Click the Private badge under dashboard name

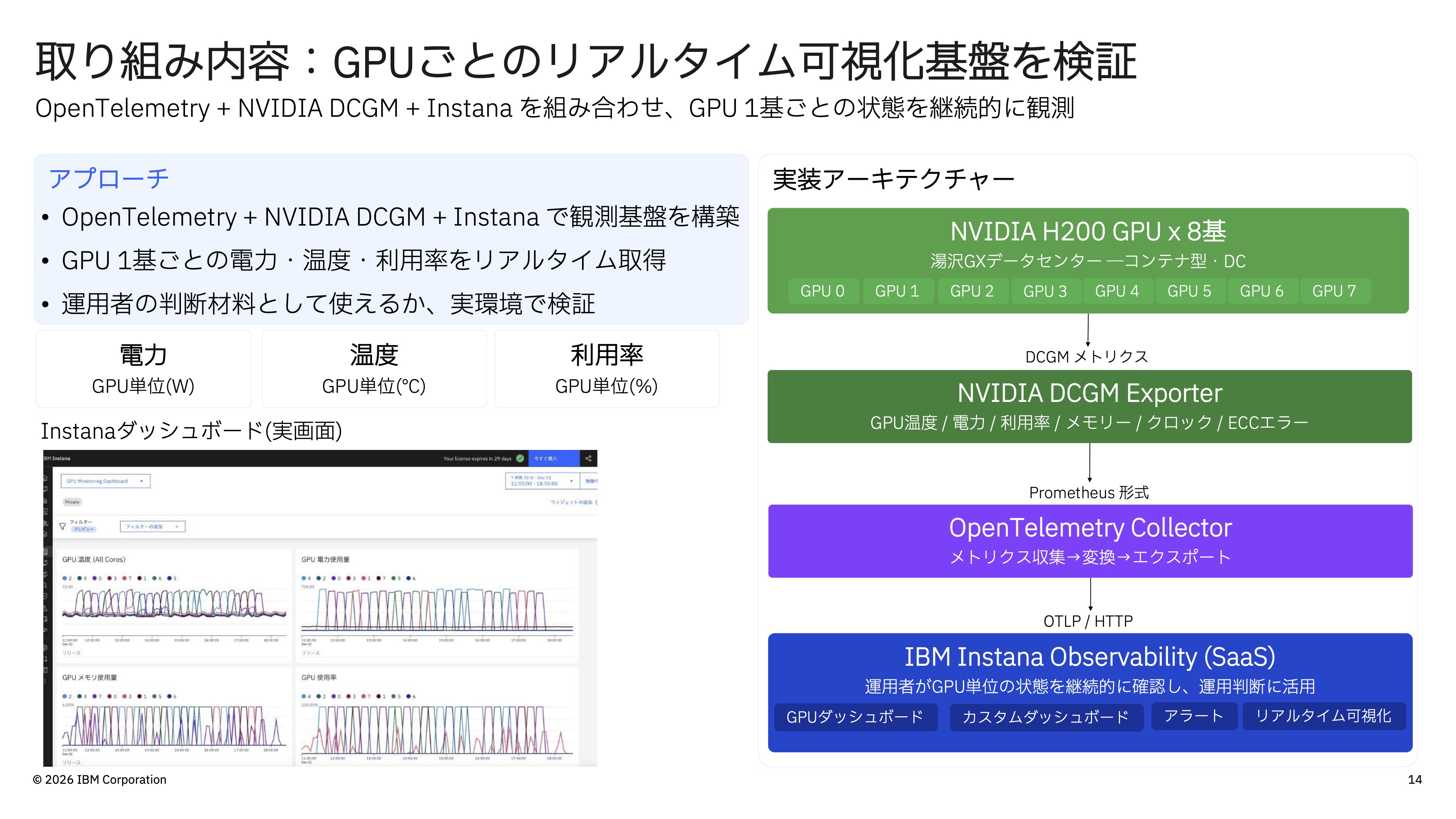click(x=72, y=502)
